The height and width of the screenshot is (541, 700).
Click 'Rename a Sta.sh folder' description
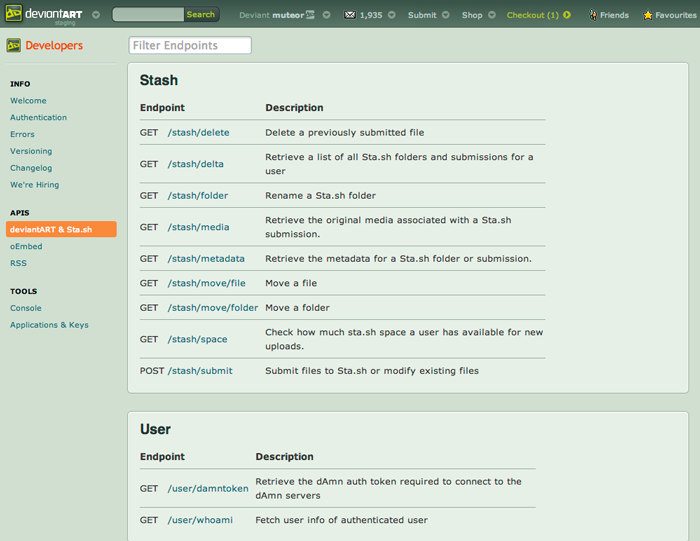click(321, 196)
